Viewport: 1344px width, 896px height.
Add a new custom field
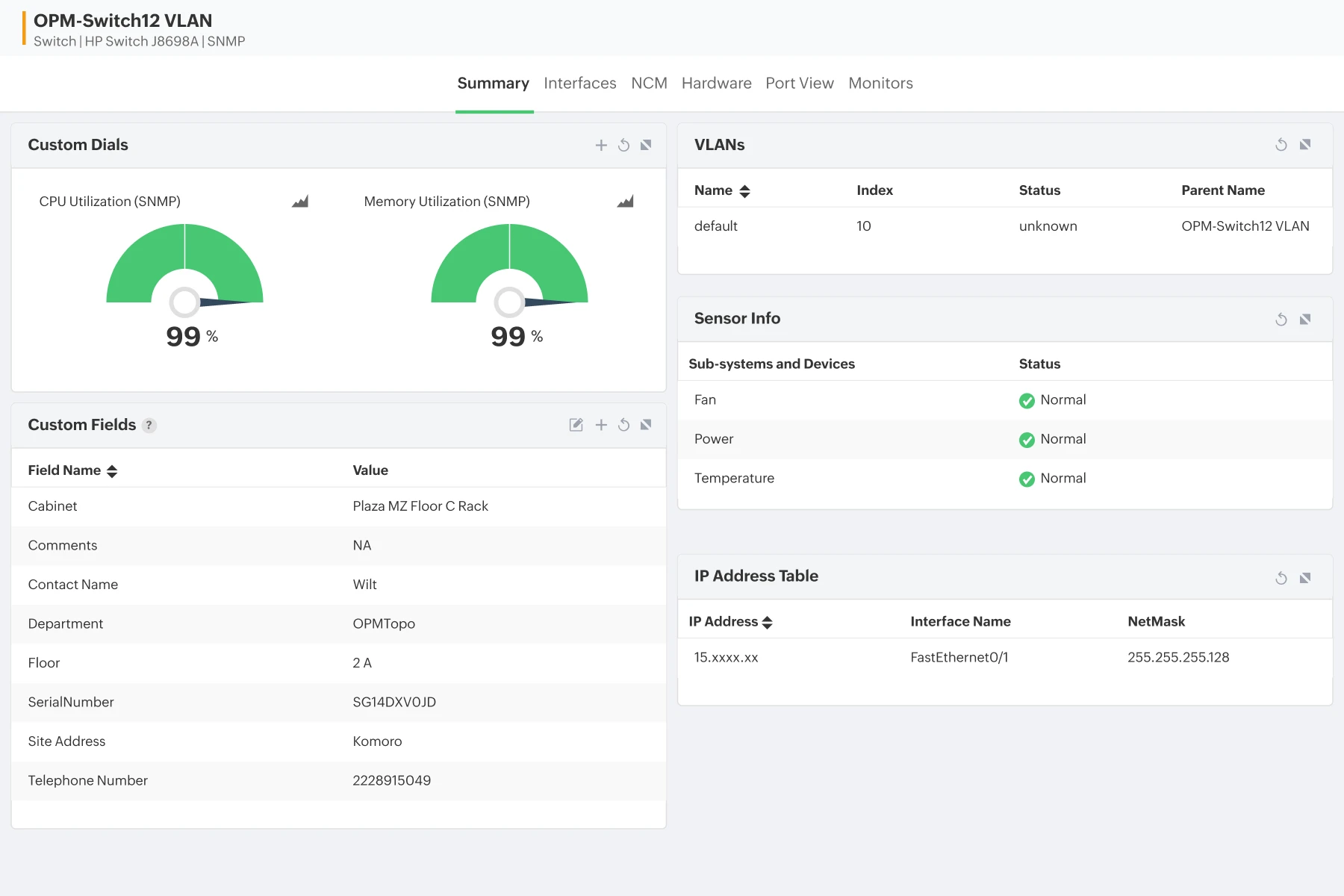601,425
